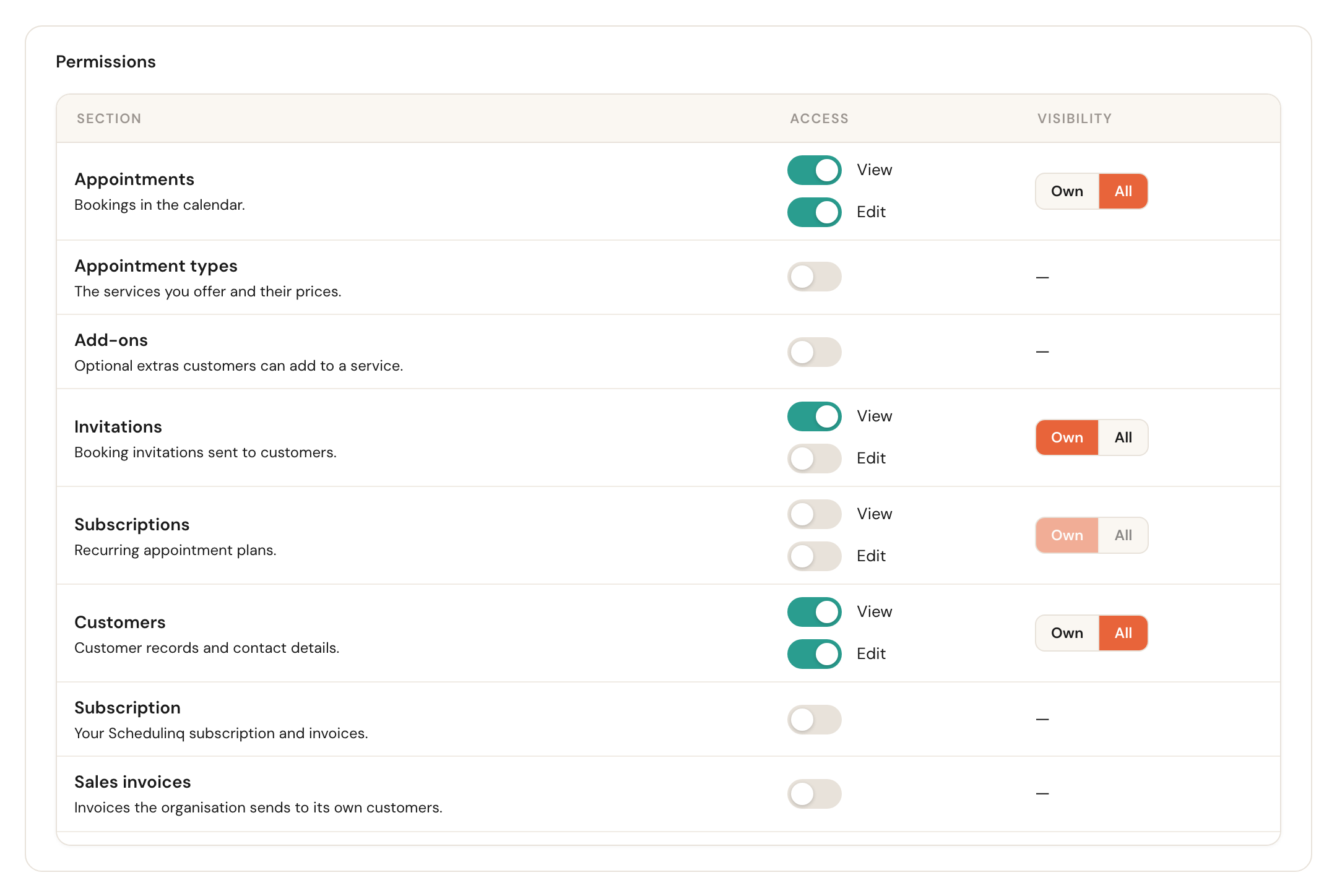The height and width of the screenshot is (896, 1337).
Task: Click 'The services you offer and their prices.'
Action: tap(208, 291)
